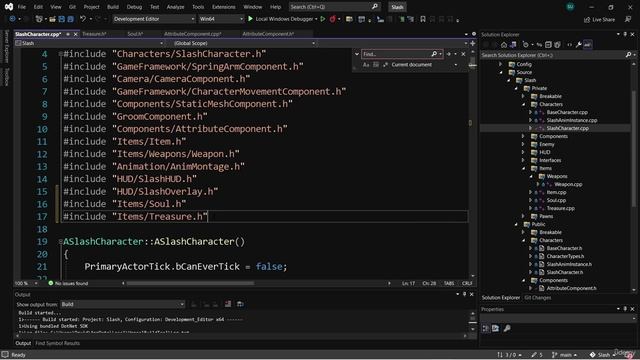Toggle regular expressions in Find bar
Image resolution: width=640 pixels, height=360 pixels.
click(385, 64)
